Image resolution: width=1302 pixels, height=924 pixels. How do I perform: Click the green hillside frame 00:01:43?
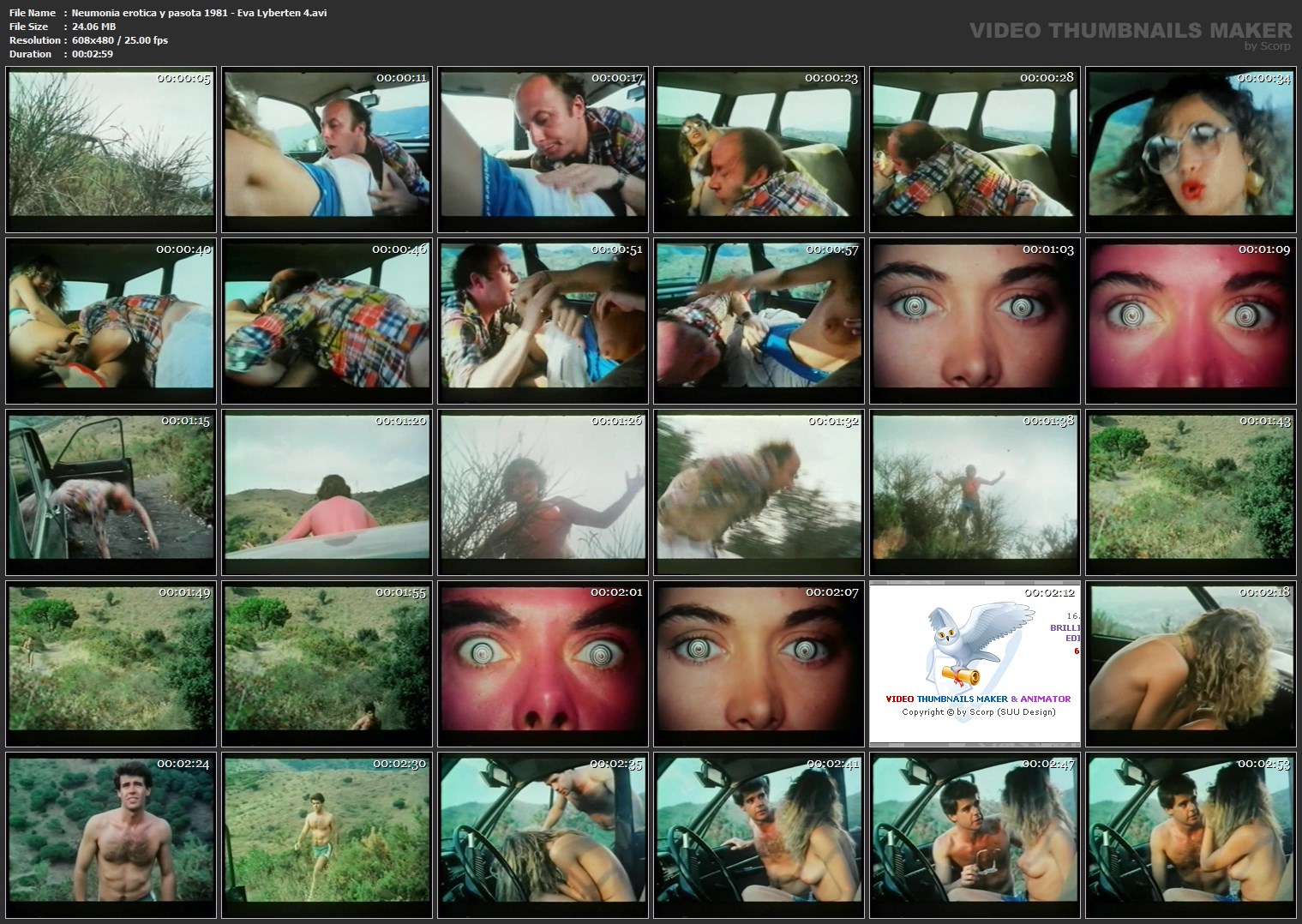click(1191, 493)
